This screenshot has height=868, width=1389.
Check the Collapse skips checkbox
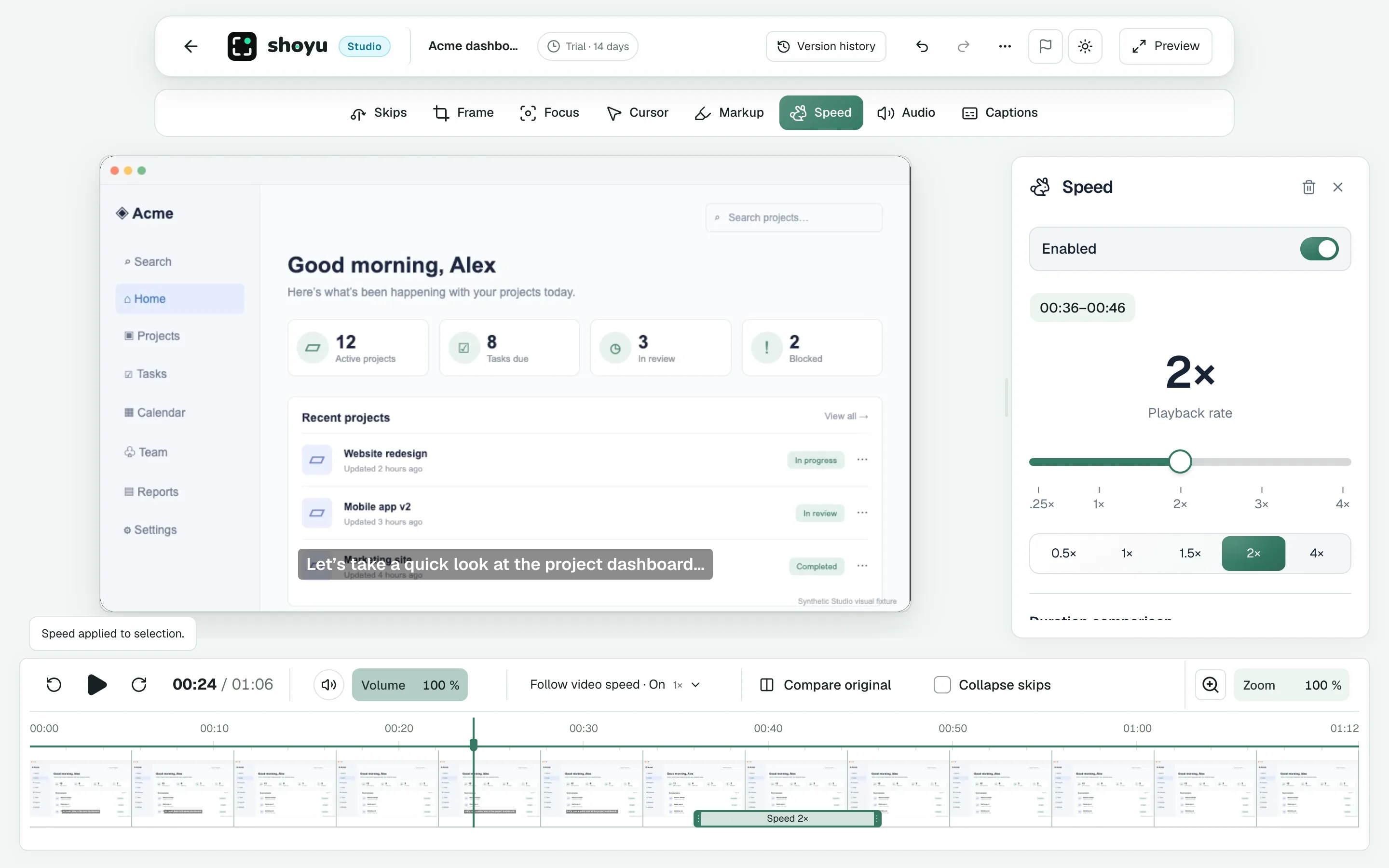[942, 685]
